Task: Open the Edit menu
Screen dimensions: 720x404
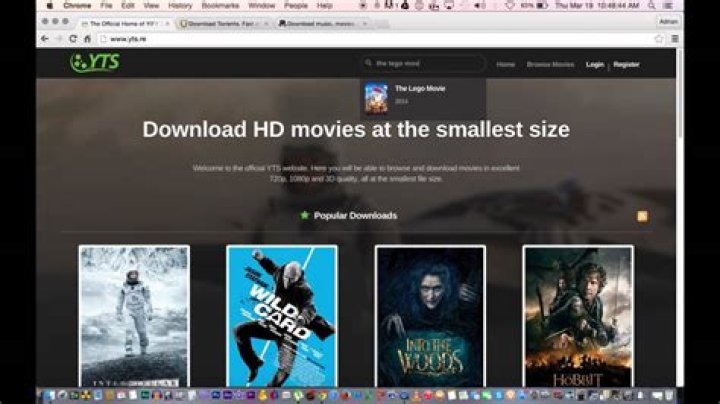Action: 128,6
